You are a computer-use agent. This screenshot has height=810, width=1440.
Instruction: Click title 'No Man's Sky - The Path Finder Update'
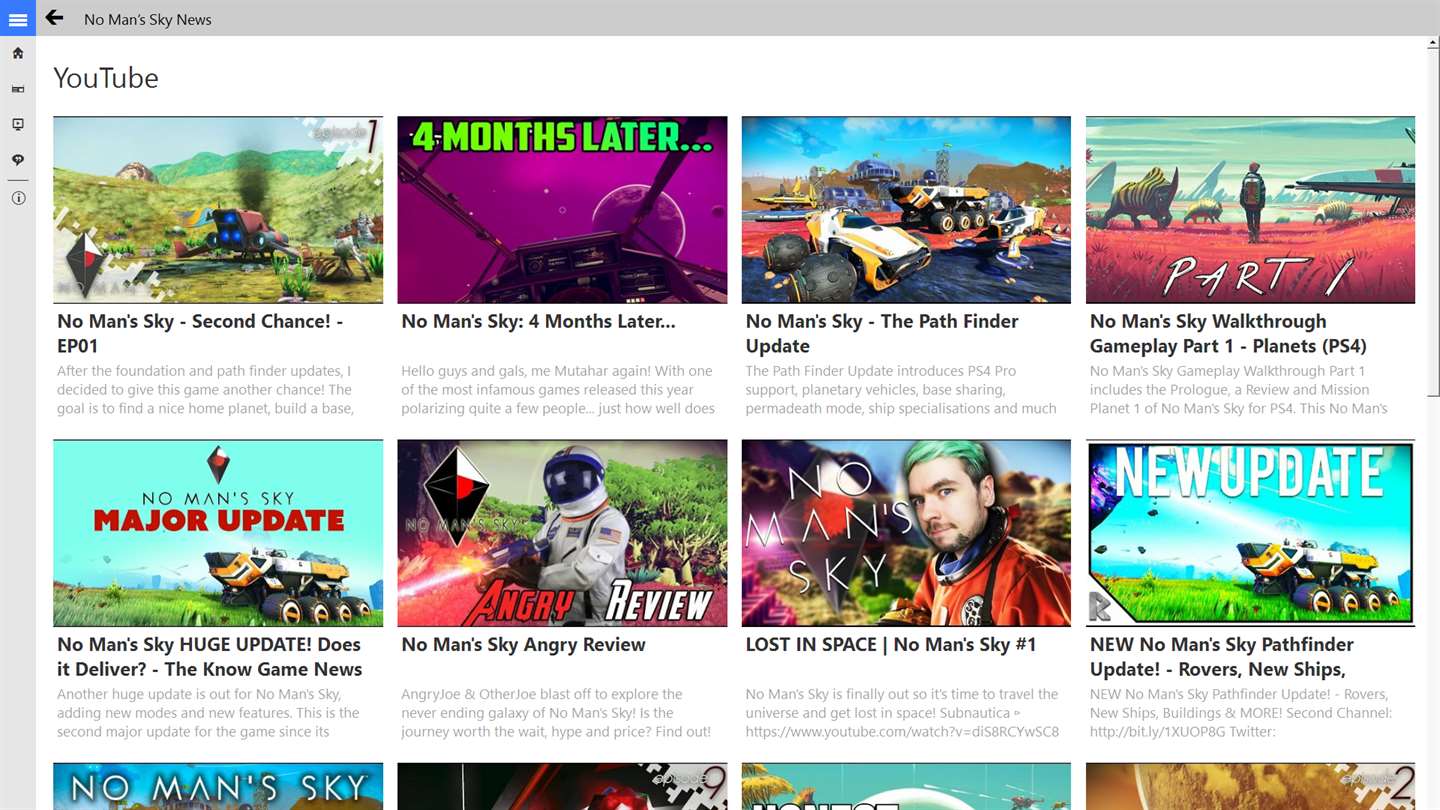(882, 333)
